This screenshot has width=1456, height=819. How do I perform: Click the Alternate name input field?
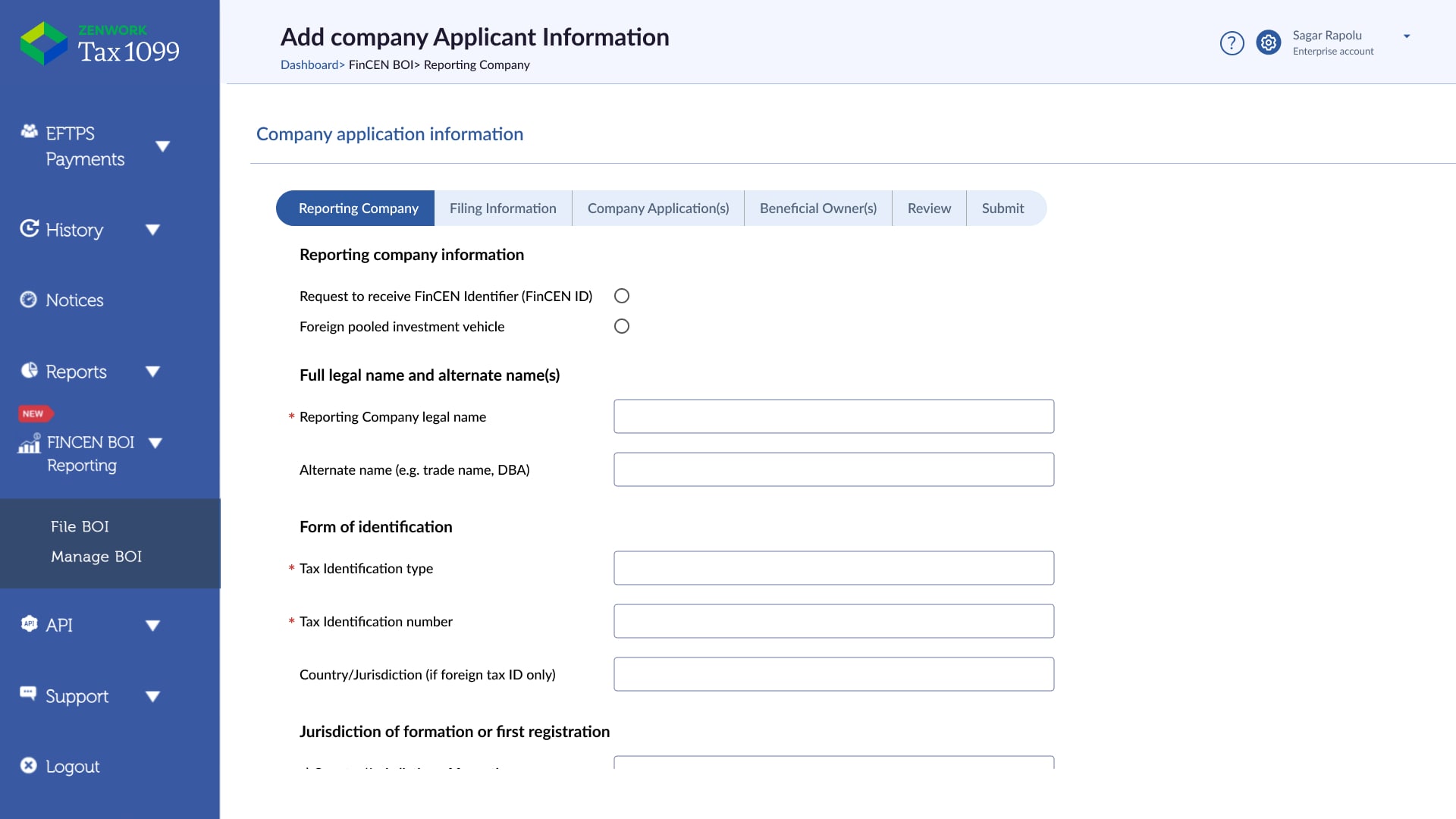click(833, 469)
